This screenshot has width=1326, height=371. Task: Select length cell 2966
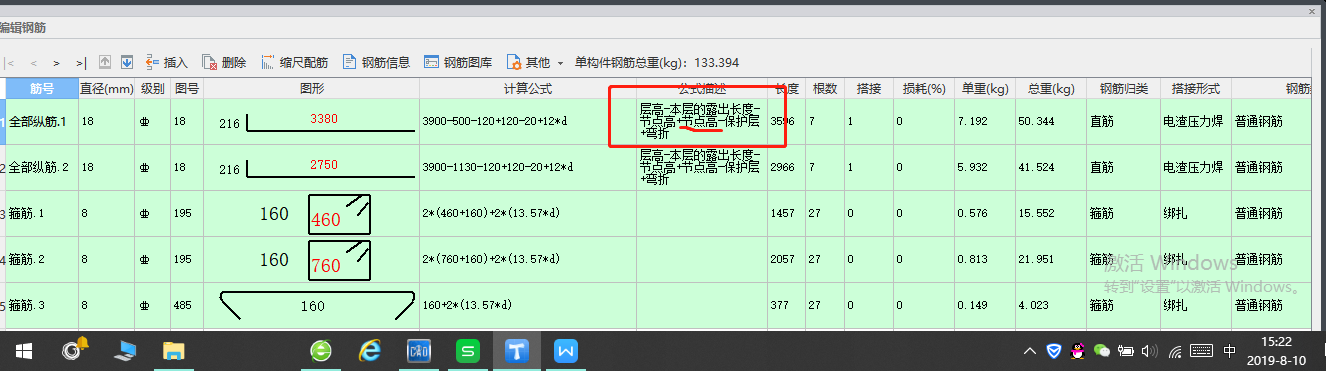pos(787,168)
